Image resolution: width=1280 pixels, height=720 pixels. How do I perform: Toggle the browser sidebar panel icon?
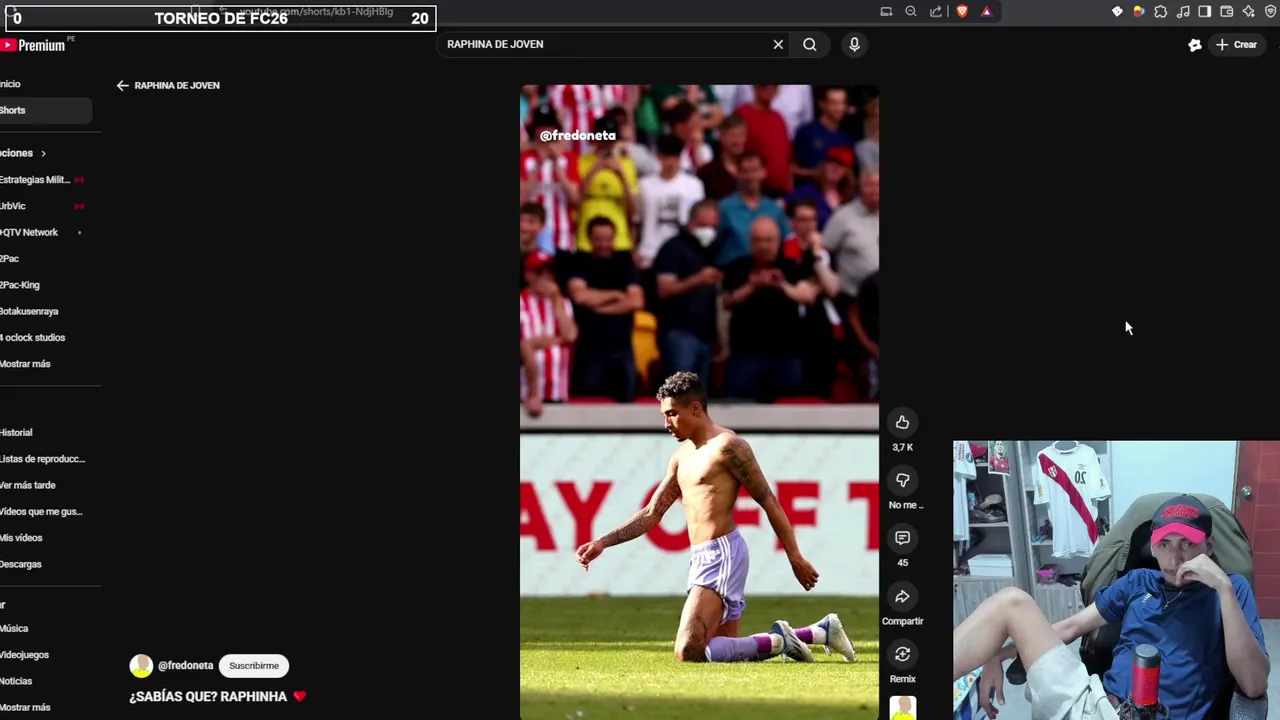click(x=1205, y=12)
